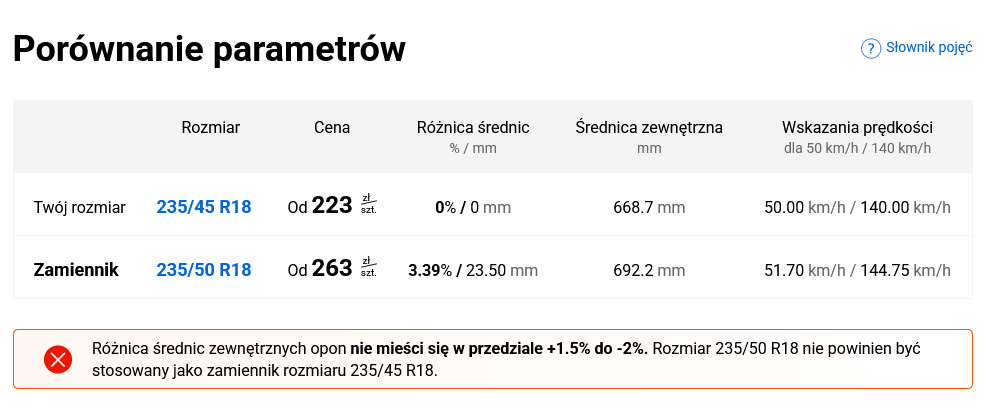994x411 pixels.
Task: Open the 235/45 R18 size link
Action: click(203, 207)
